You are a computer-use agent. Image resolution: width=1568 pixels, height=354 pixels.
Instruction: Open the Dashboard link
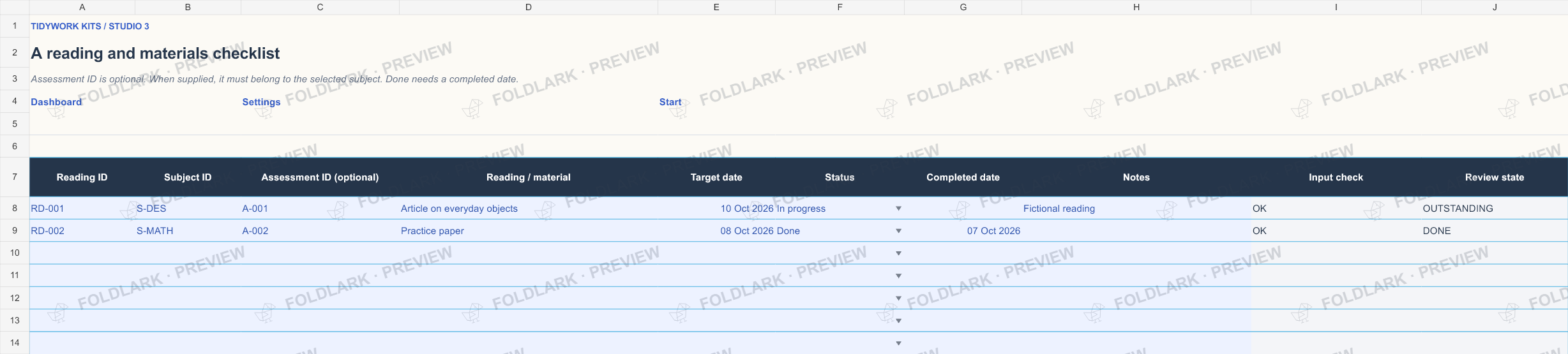56,102
